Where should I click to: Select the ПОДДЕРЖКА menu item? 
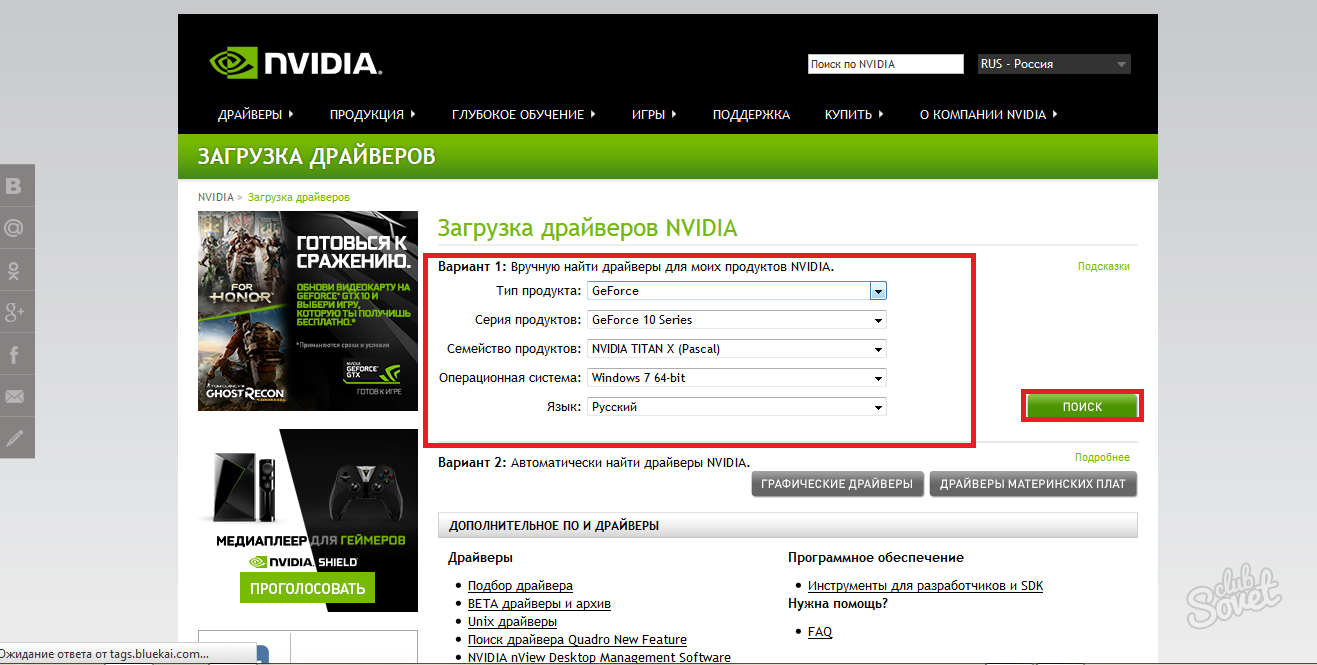tap(751, 115)
